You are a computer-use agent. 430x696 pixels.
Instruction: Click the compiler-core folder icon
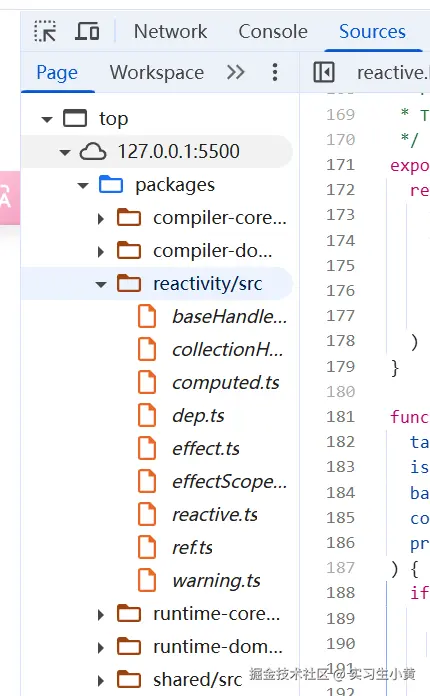(129, 218)
